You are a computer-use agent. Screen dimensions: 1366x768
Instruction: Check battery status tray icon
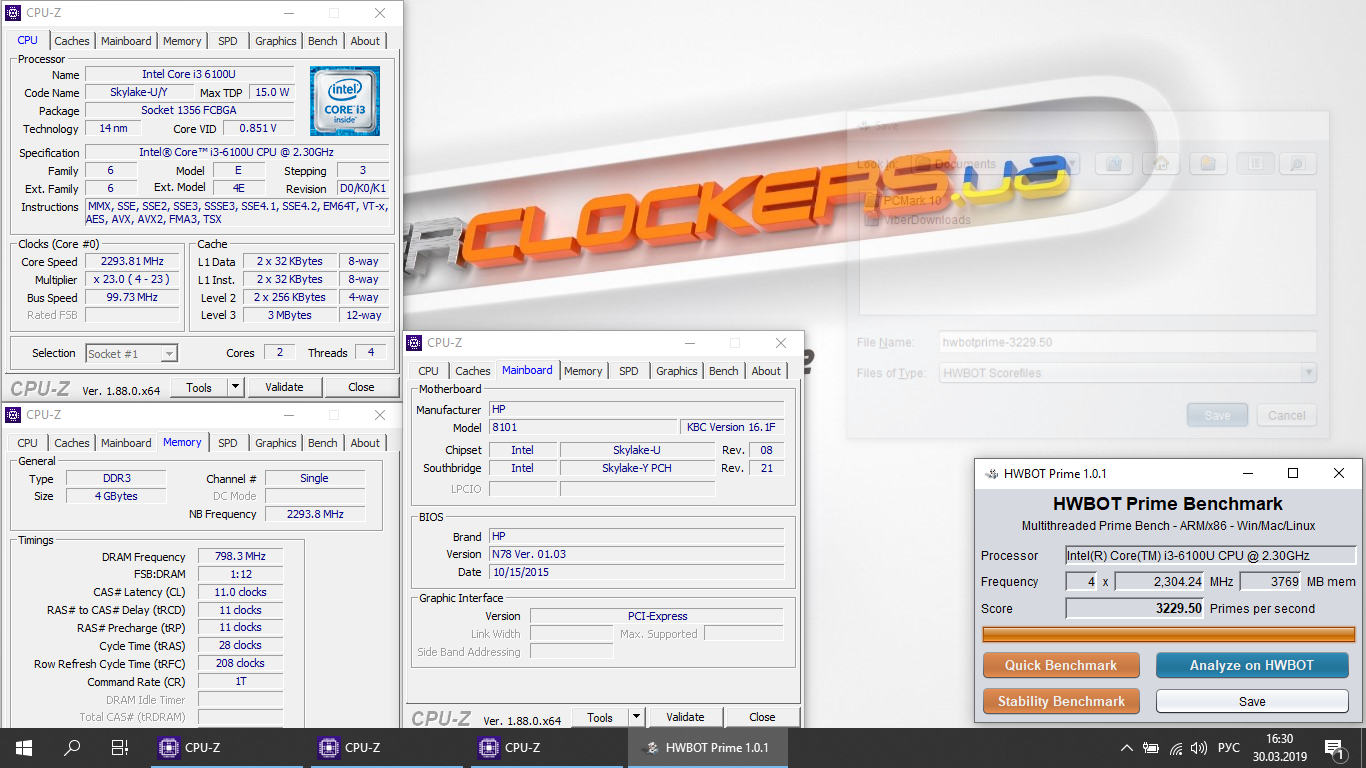point(1151,747)
